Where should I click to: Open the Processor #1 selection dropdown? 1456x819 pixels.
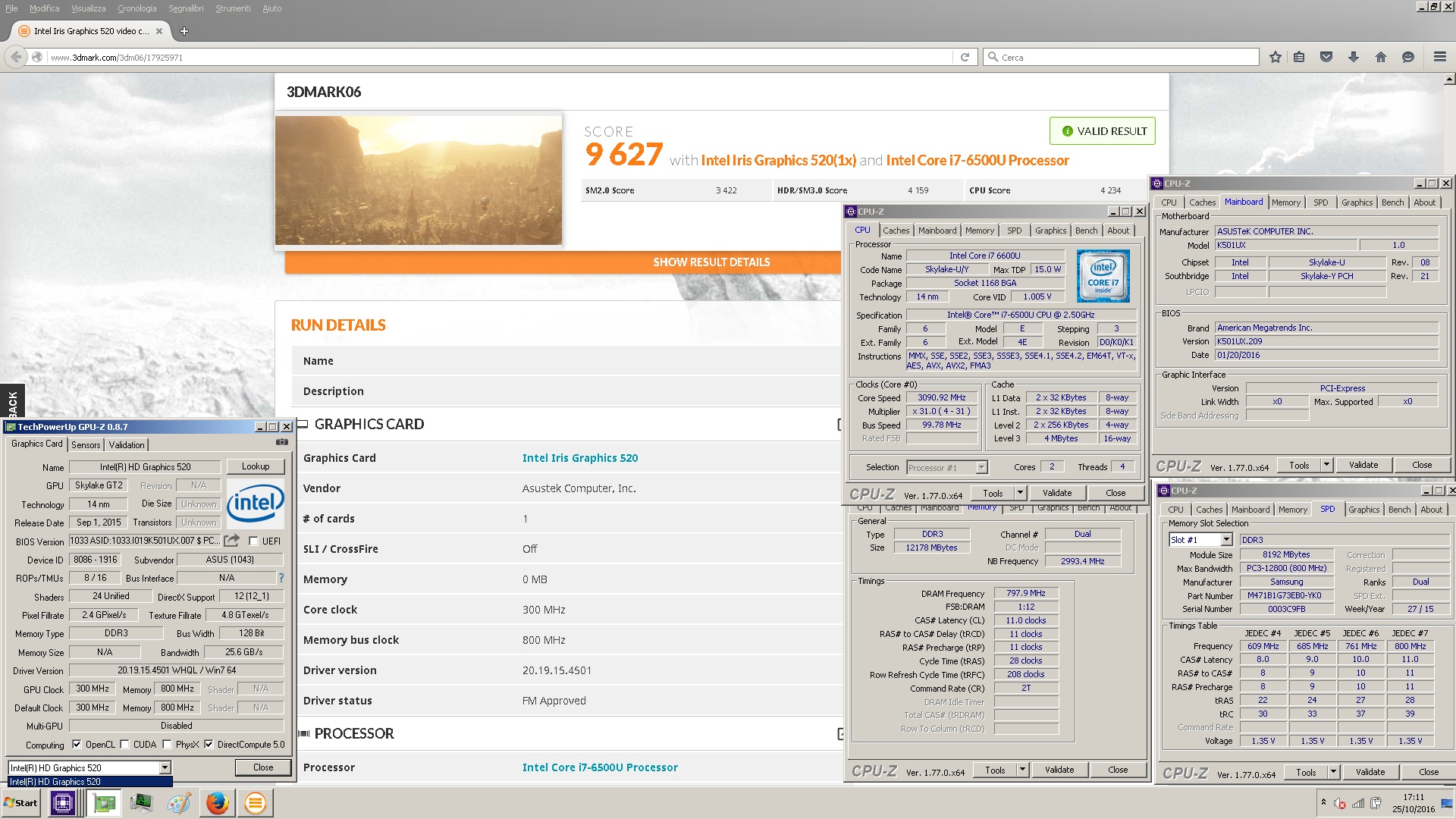pyautogui.click(x=981, y=467)
